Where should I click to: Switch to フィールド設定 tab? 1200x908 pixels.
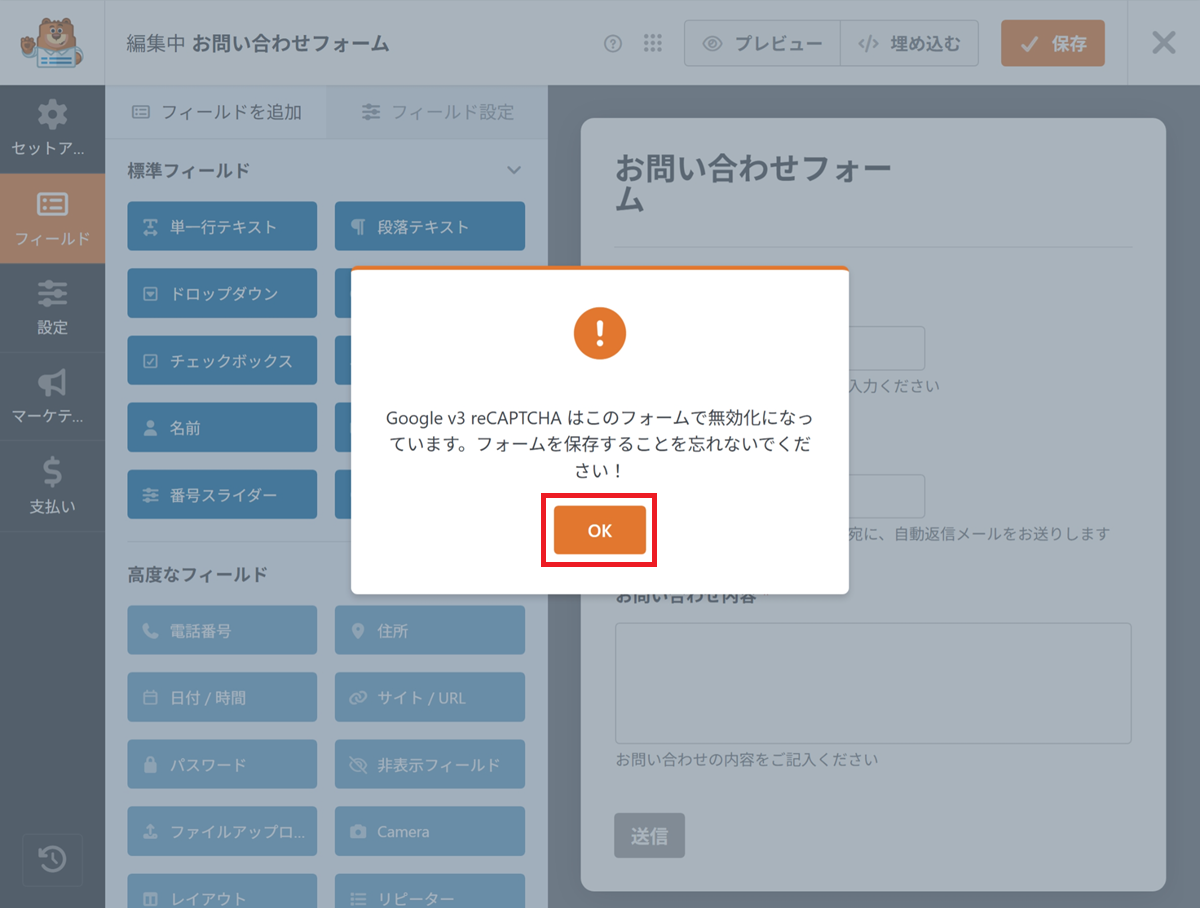coord(437,112)
